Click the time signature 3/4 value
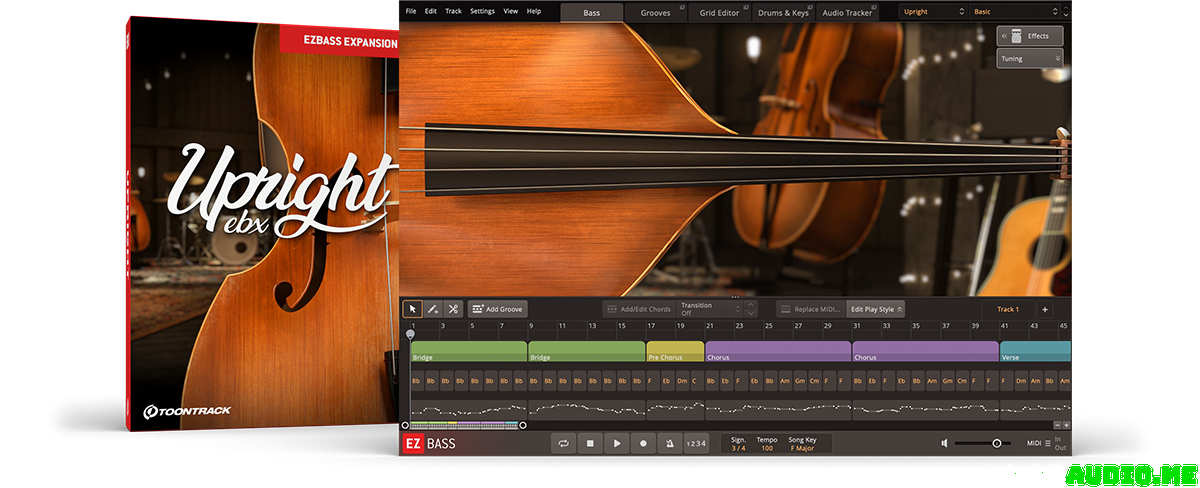The width and height of the screenshot is (1200, 488). (x=738, y=448)
